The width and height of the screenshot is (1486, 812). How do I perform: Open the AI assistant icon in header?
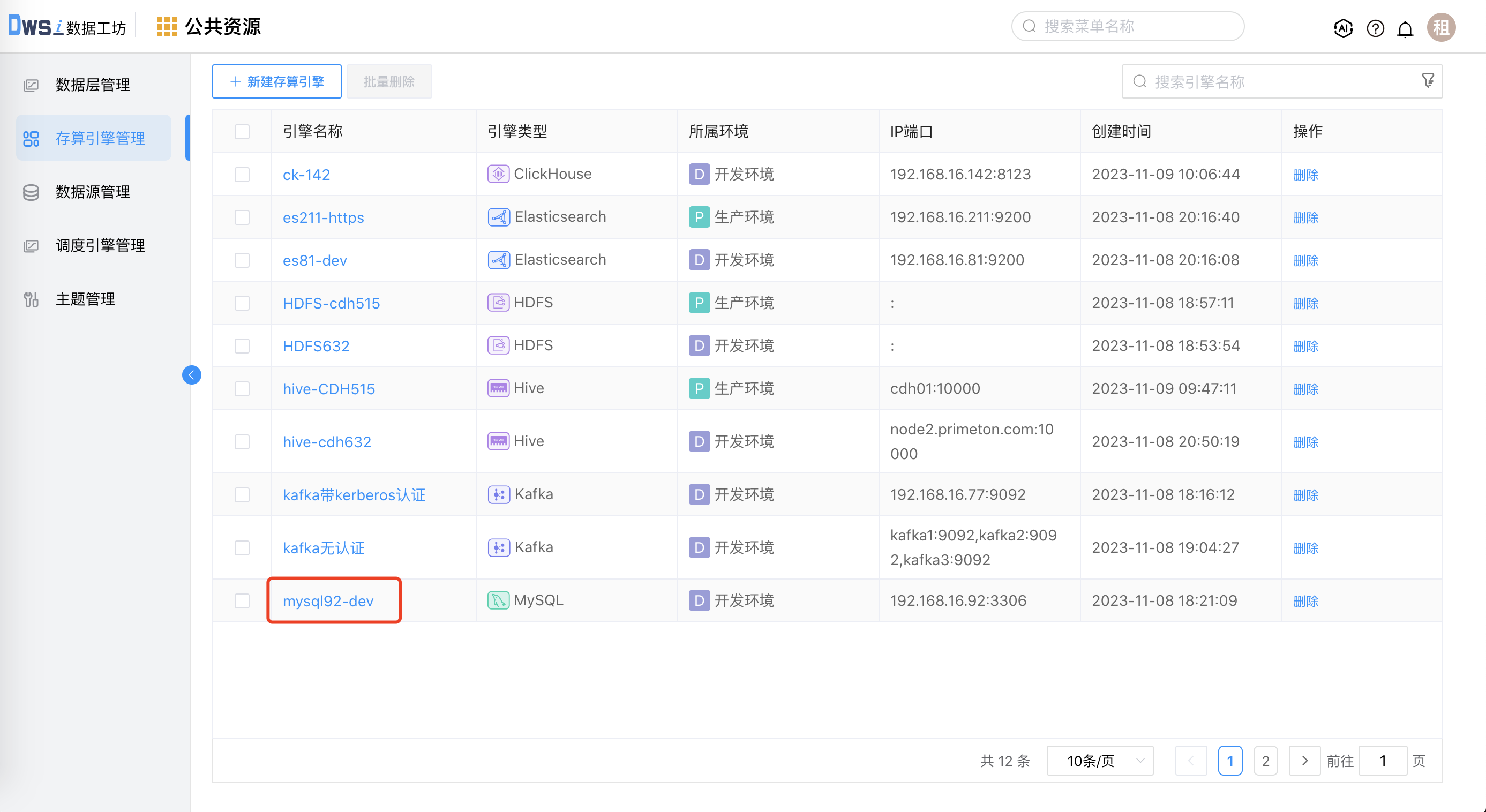(1342, 28)
